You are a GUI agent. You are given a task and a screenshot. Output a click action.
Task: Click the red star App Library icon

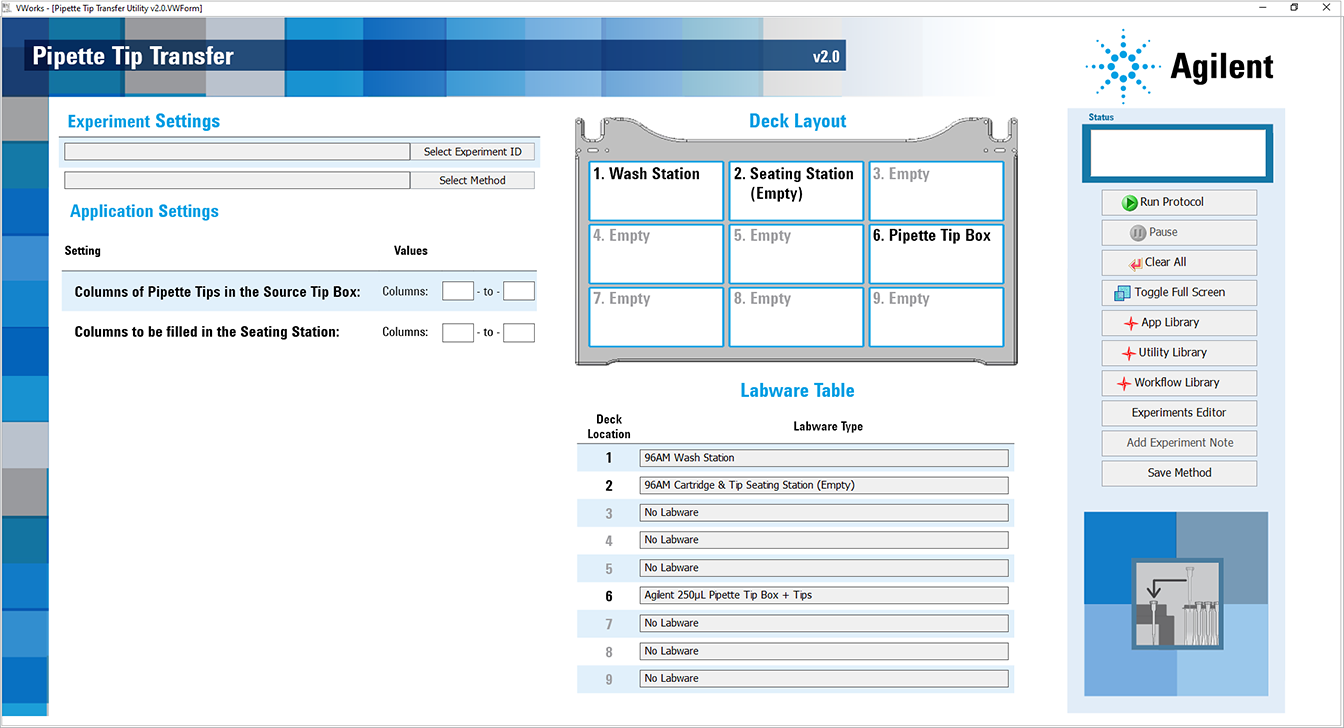[1130, 323]
